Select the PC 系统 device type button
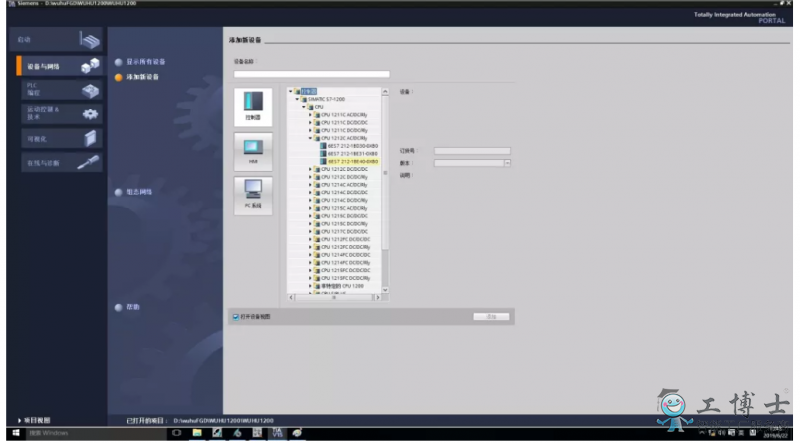800x443 pixels. (253, 195)
